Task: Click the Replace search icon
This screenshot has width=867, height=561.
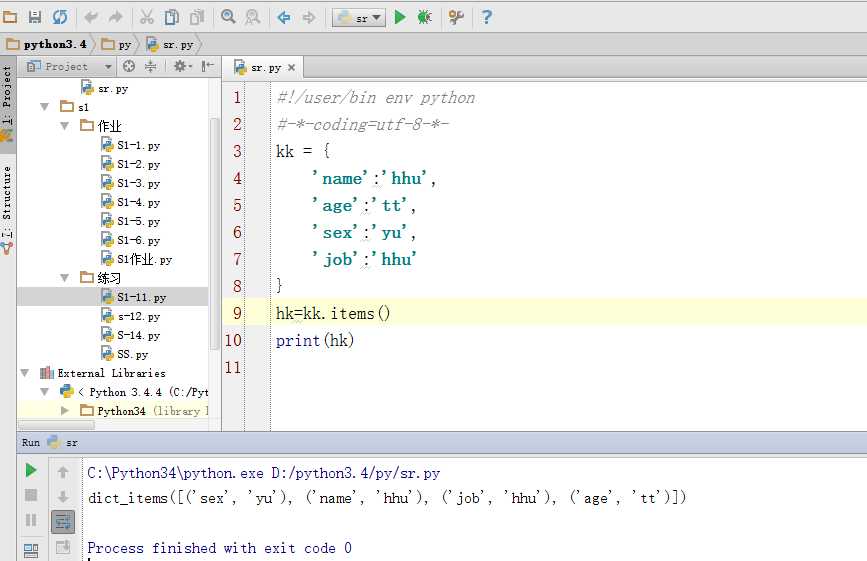Action: point(253,17)
